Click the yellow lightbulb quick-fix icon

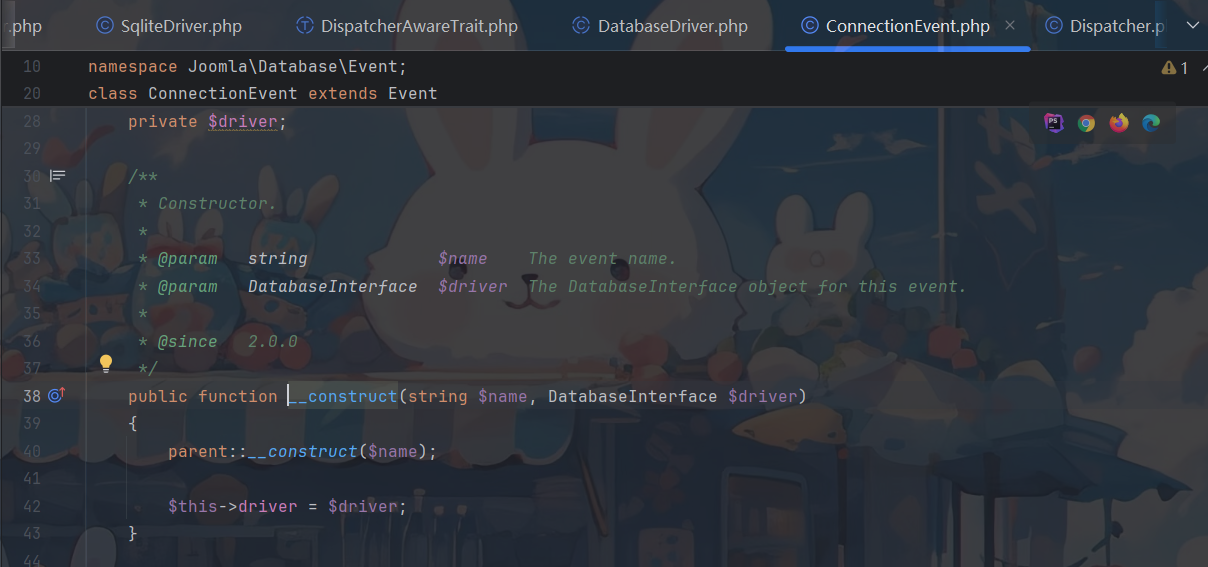click(106, 365)
